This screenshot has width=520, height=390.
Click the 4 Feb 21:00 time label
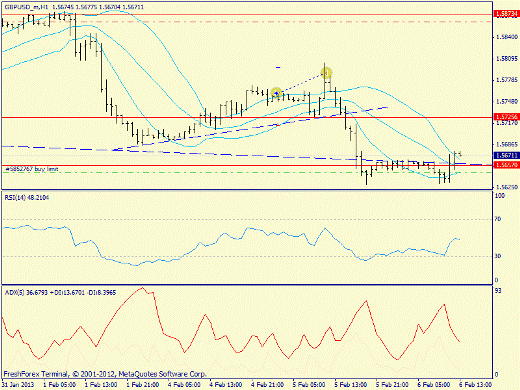coord(267,384)
